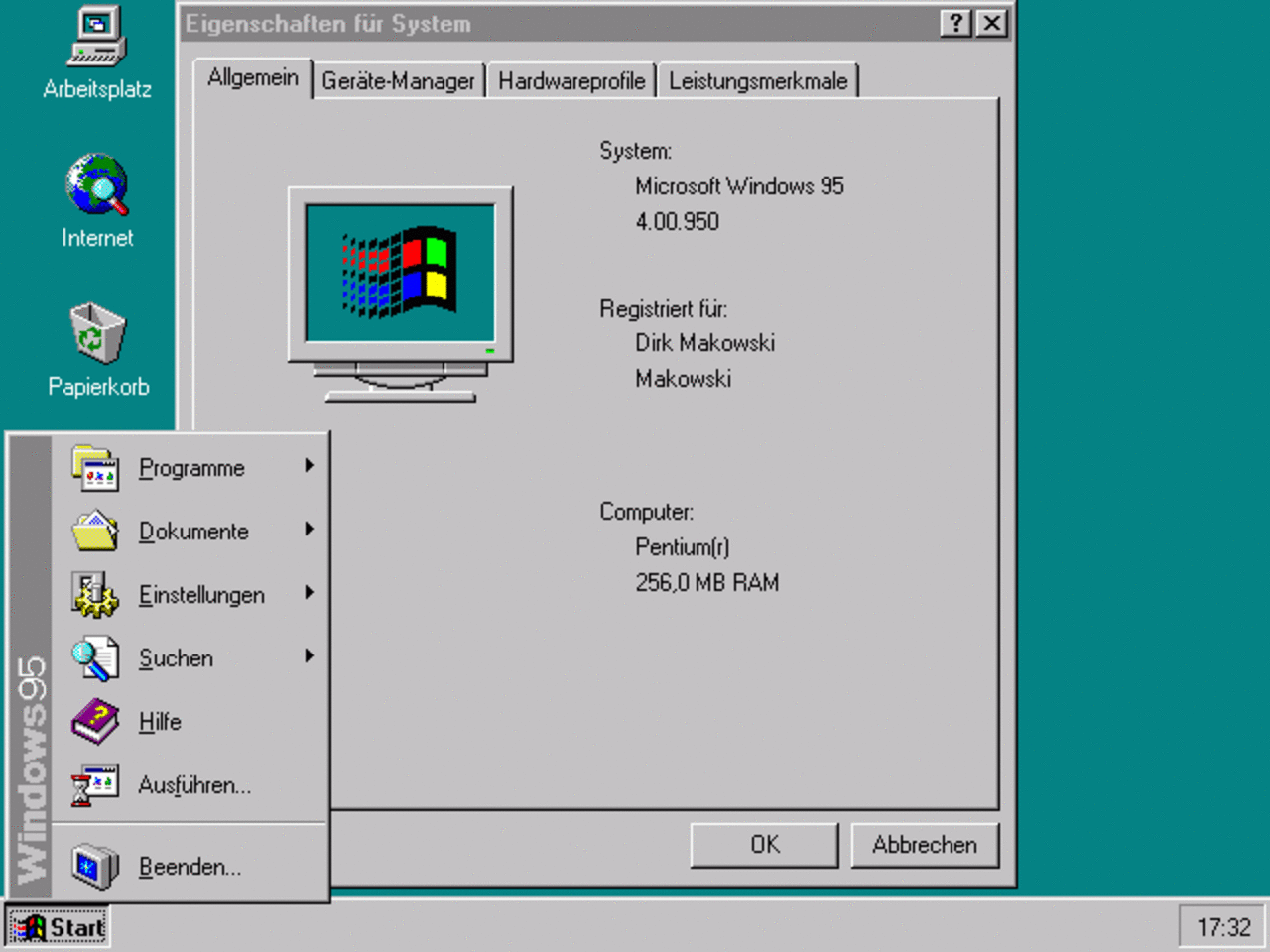This screenshot has width=1270, height=952.
Task: Click the question mark help button in title bar
Action: pyautogui.click(x=954, y=23)
